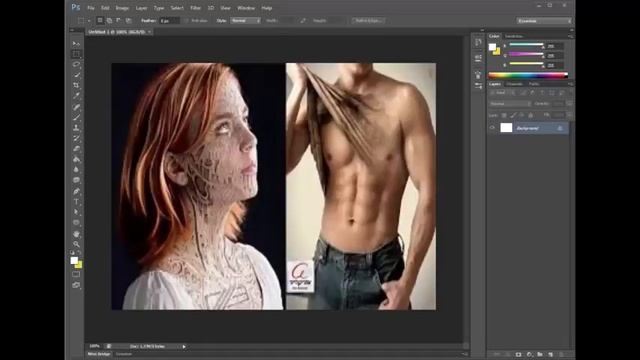
Task: Click foreground color swatch in toolbox
Action: 74,260
